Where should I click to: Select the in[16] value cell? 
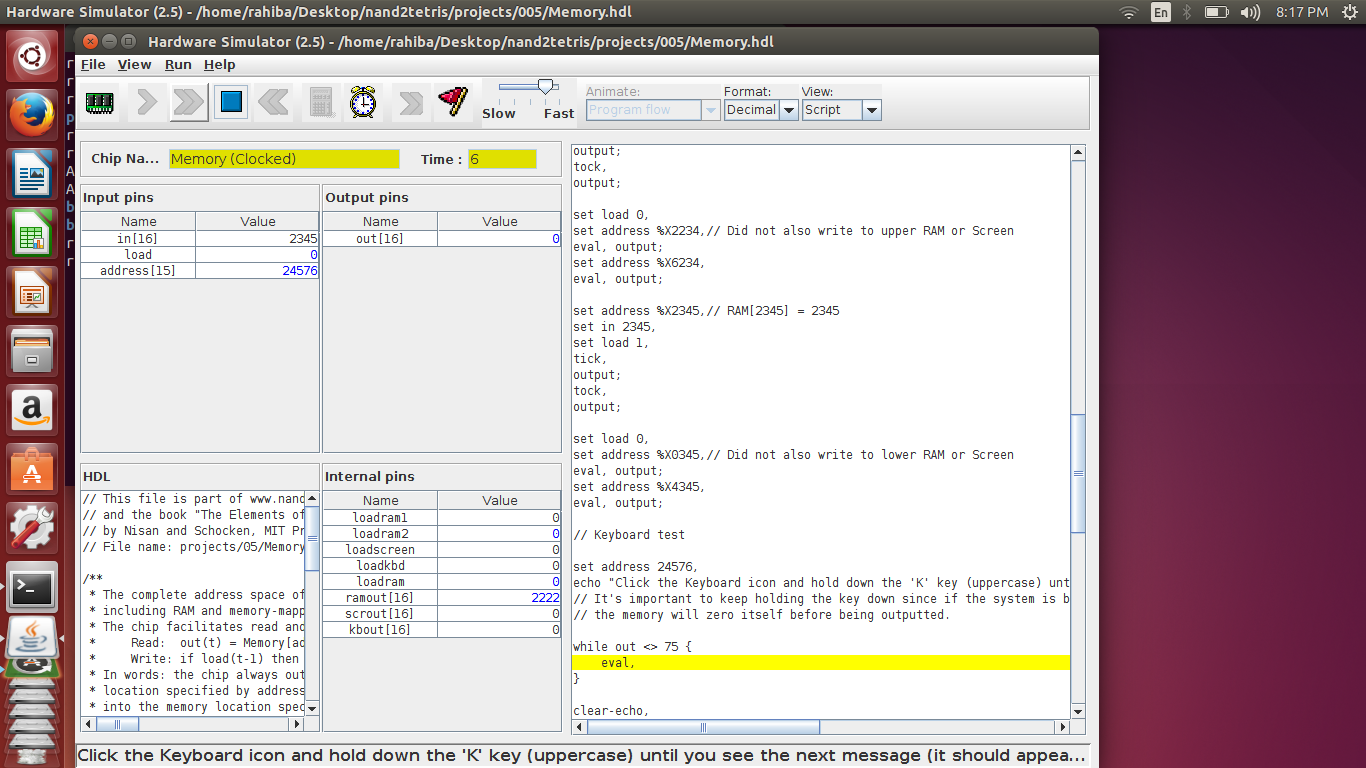coord(258,239)
